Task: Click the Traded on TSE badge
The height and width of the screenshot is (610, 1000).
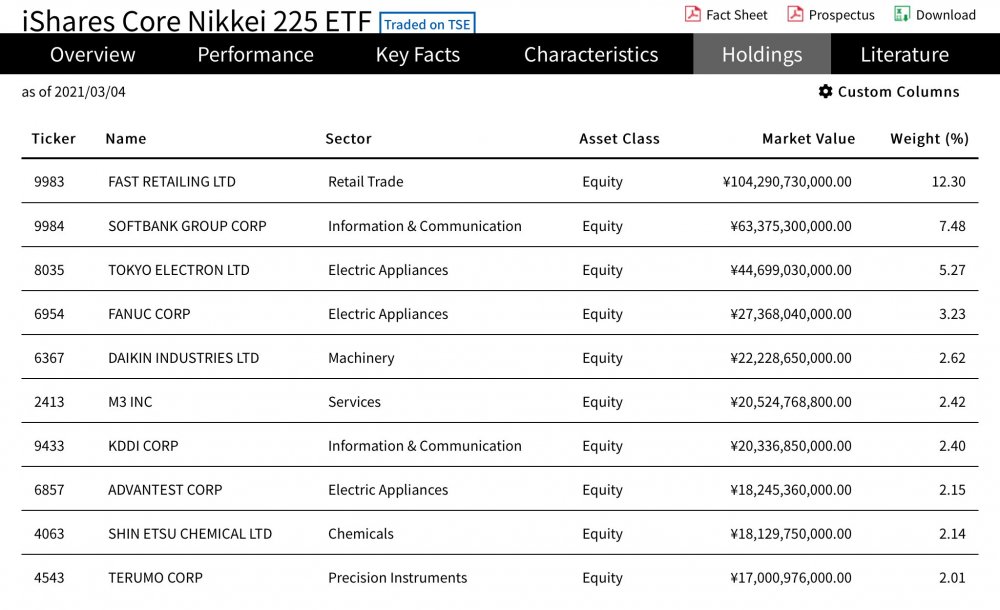Action: (x=427, y=25)
